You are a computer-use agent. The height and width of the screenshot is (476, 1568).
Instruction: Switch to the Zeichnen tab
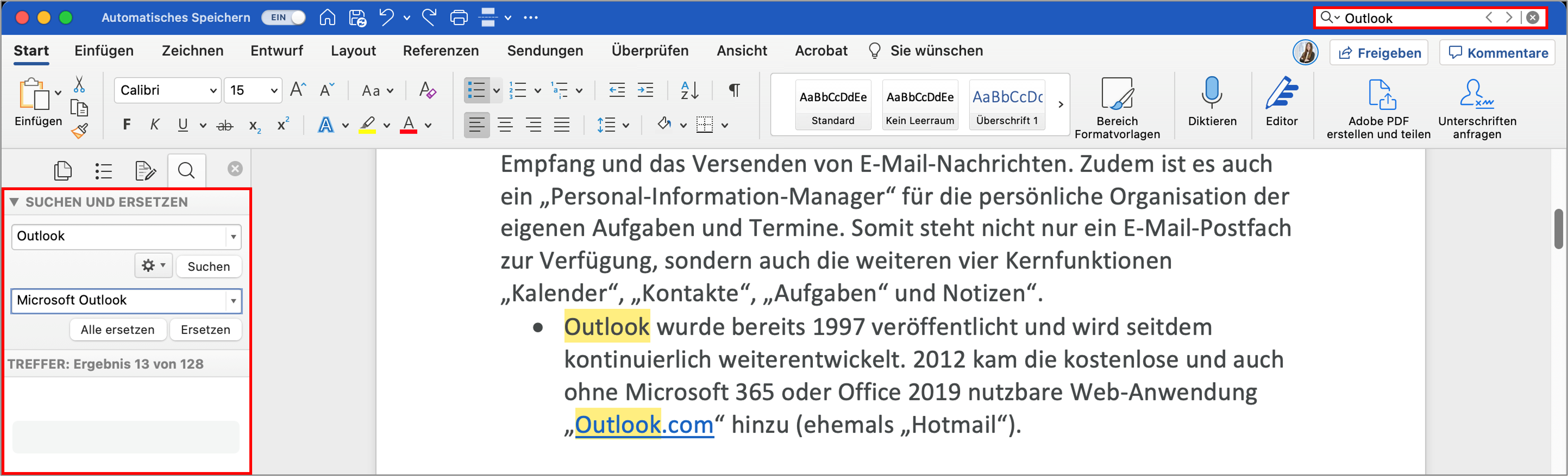pos(192,51)
